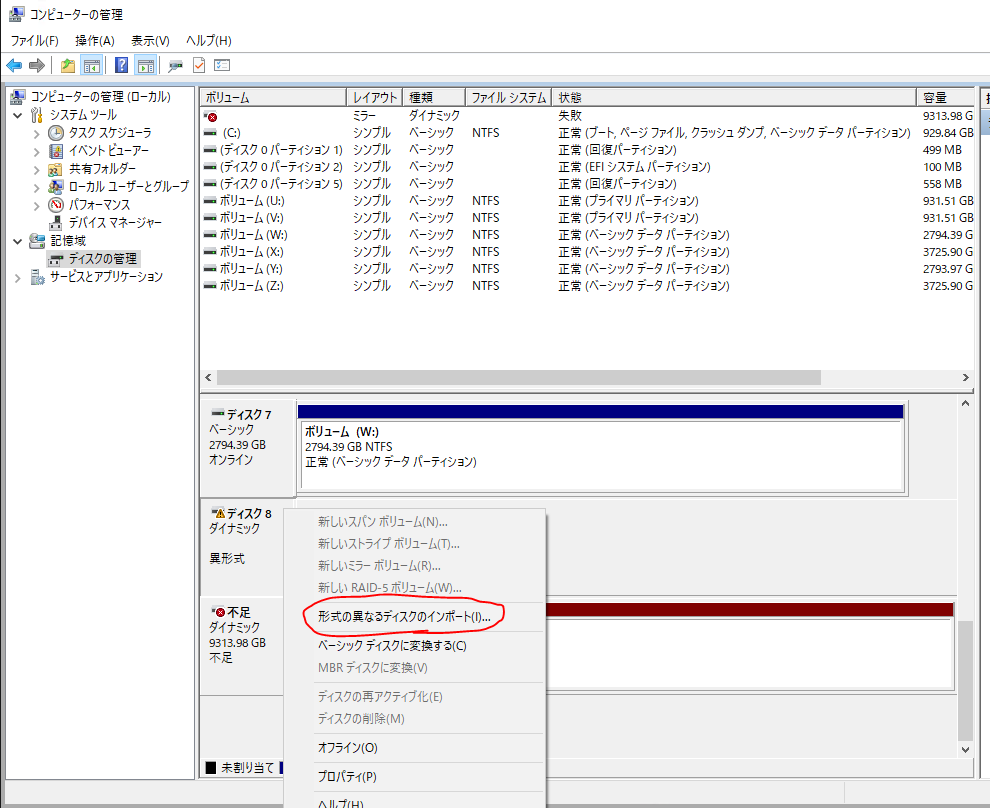Click the 失敗 status cell of mirror volume

(570, 116)
